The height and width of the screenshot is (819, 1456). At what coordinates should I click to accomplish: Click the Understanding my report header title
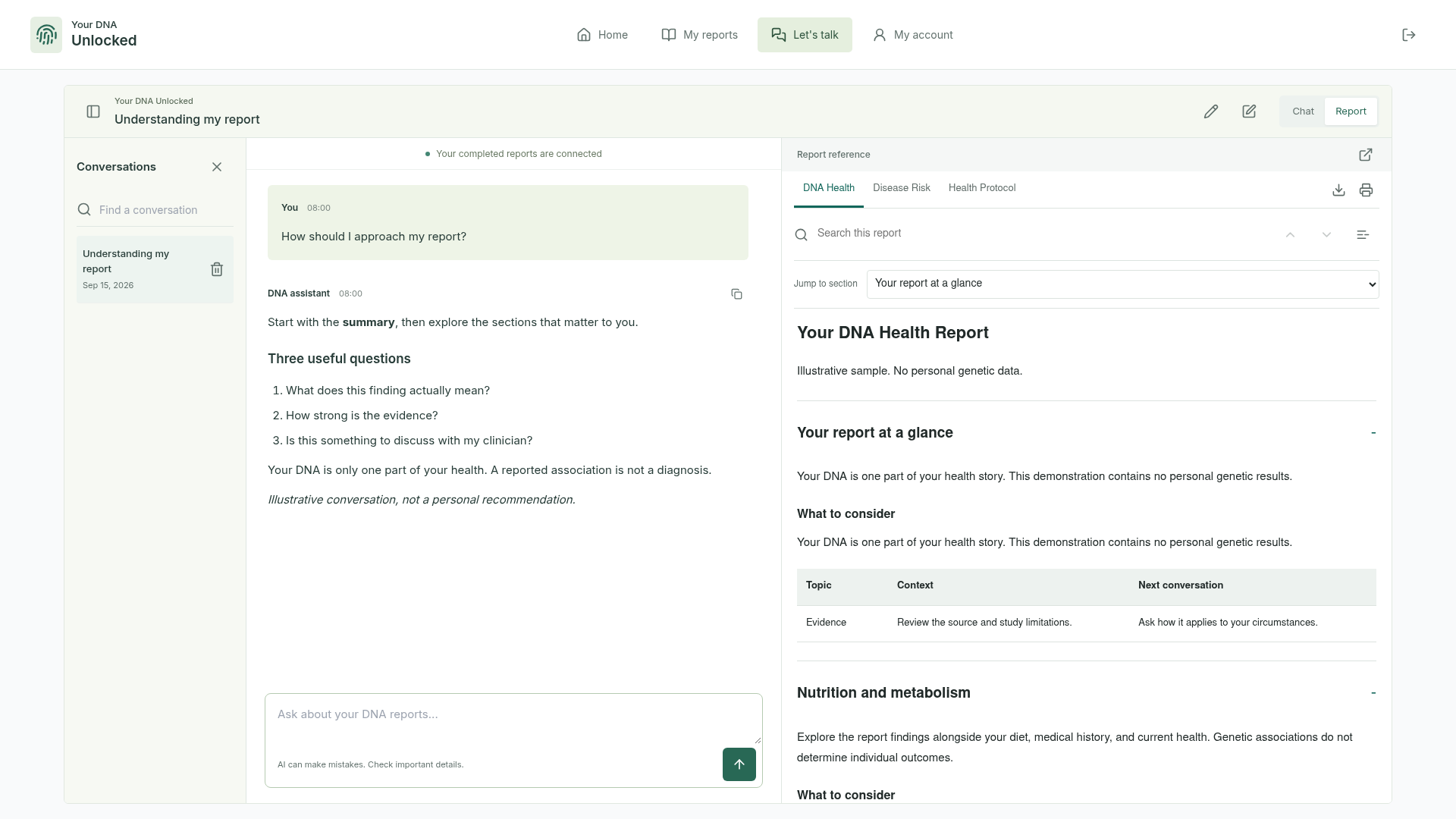pos(187,120)
